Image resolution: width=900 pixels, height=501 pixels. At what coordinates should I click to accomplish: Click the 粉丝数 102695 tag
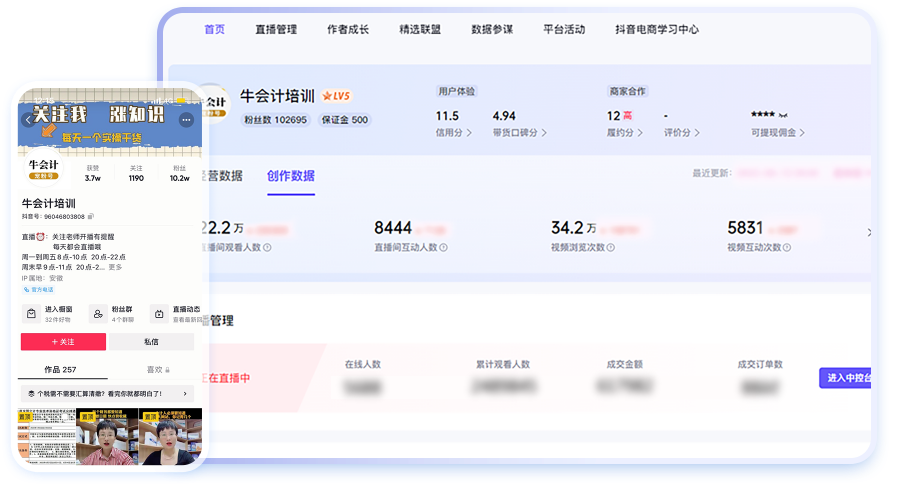pos(276,120)
